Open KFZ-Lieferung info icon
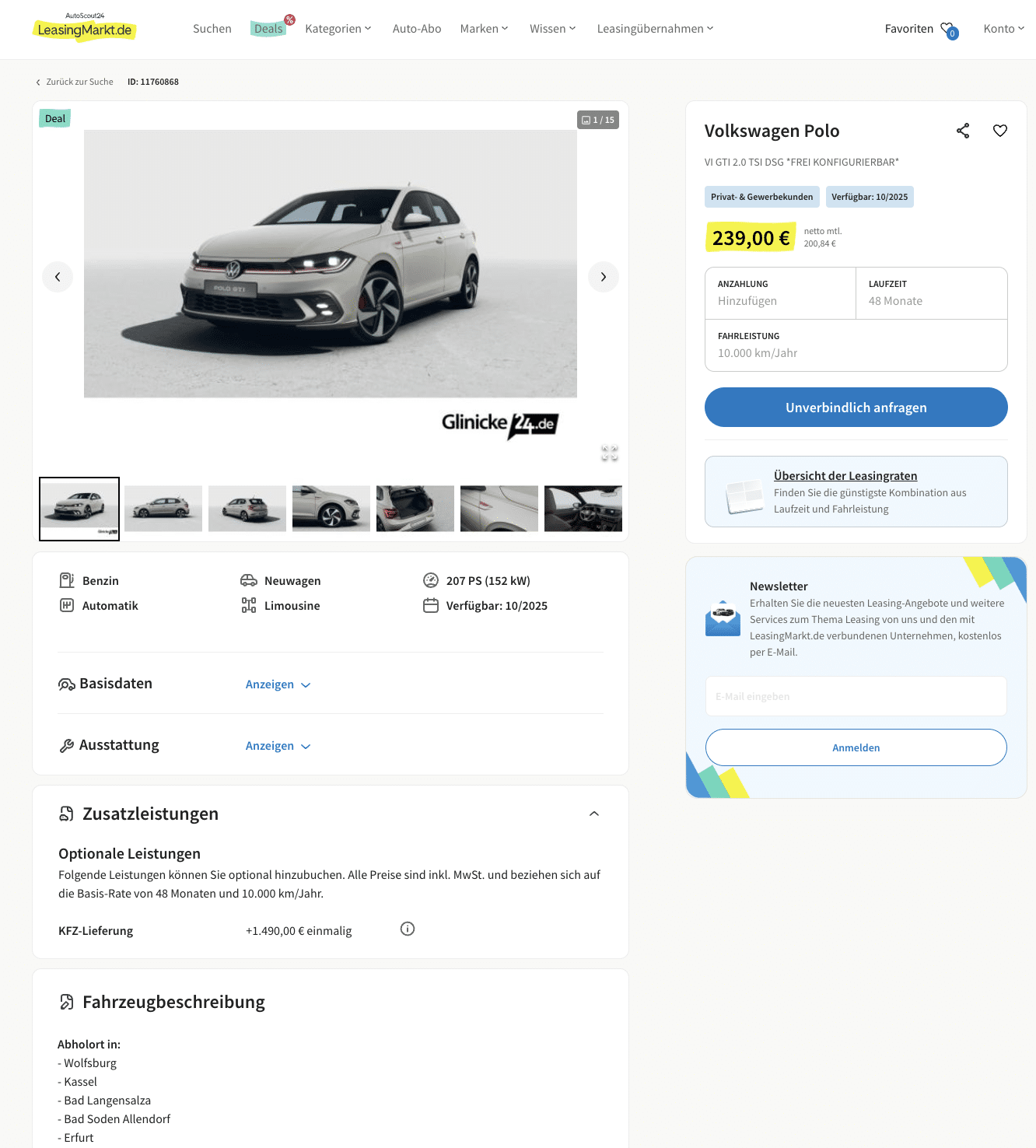The width and height of the screenshot is (1036, 1148). coord(408,929)
